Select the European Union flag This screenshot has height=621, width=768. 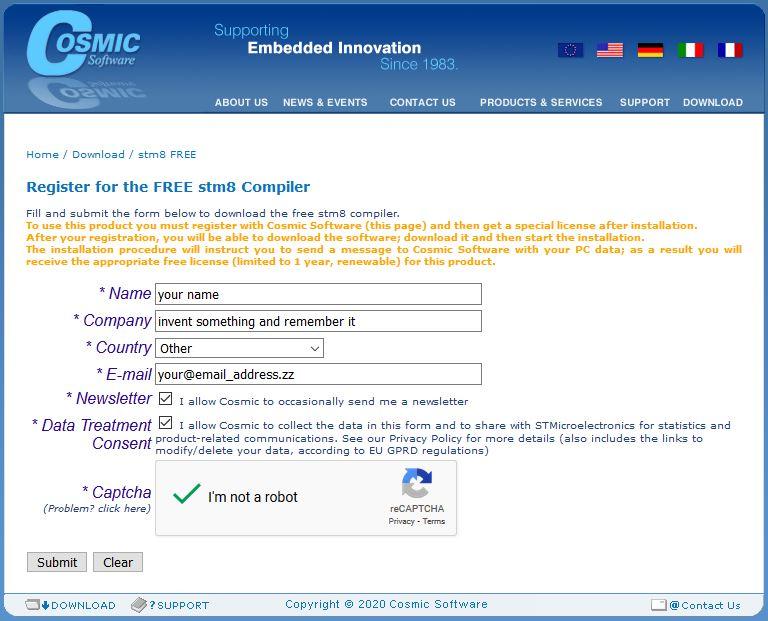[x=571, y=50]
